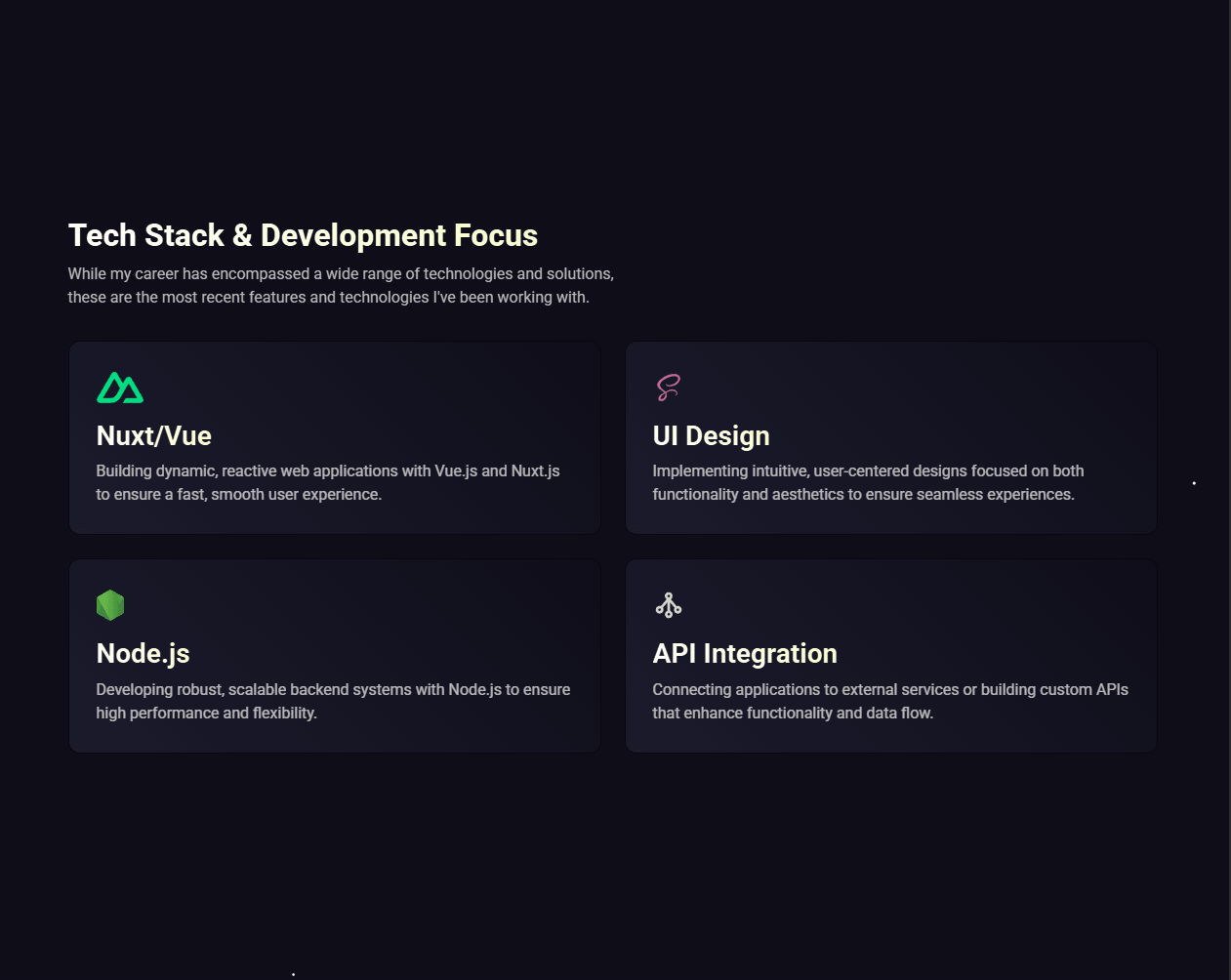Click the word 'Vue.js' in the Nuxt card
This screenshot has height=980, width=1231.
[456, 470]
